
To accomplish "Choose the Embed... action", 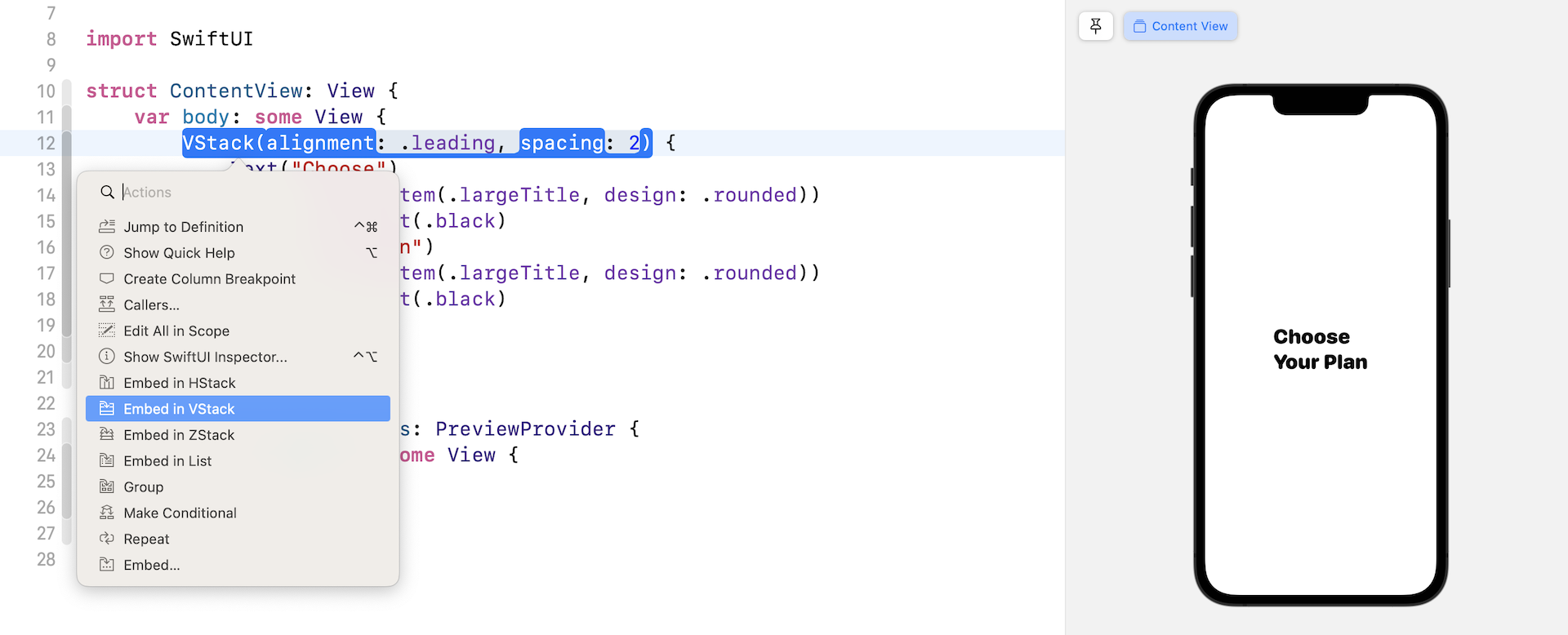I will click(x=238, y=565).
